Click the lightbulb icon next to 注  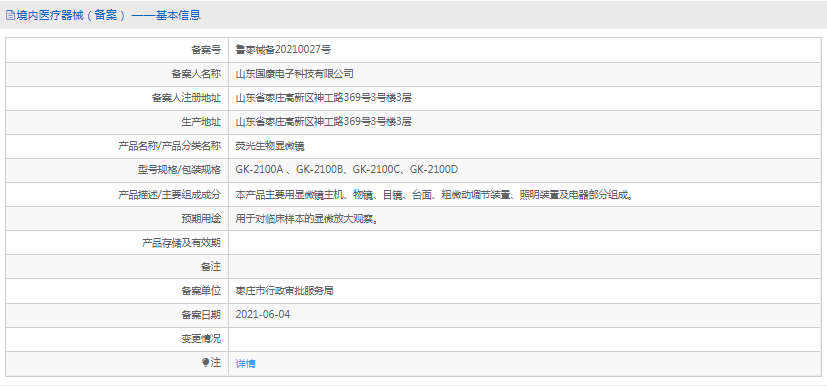pos(206,362)
